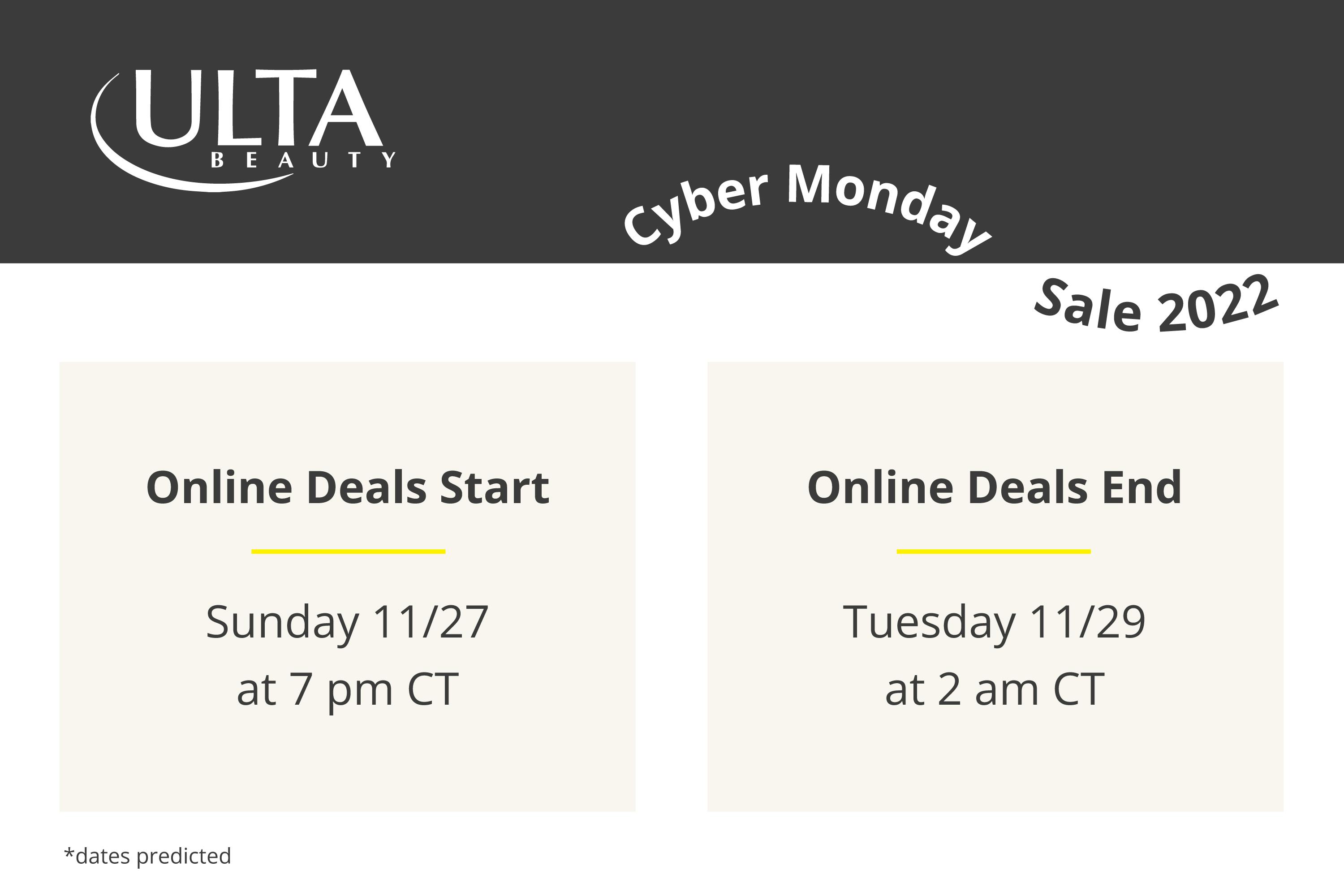This screenshot has width=1344, height=896.
Task: Click the yellow line under Online Deals Start
Action: (x=348, y=551)
